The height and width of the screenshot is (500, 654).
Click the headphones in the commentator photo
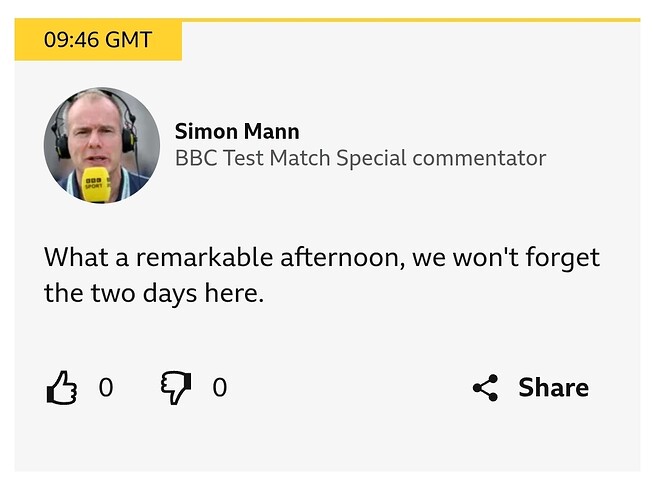(63, 137)
